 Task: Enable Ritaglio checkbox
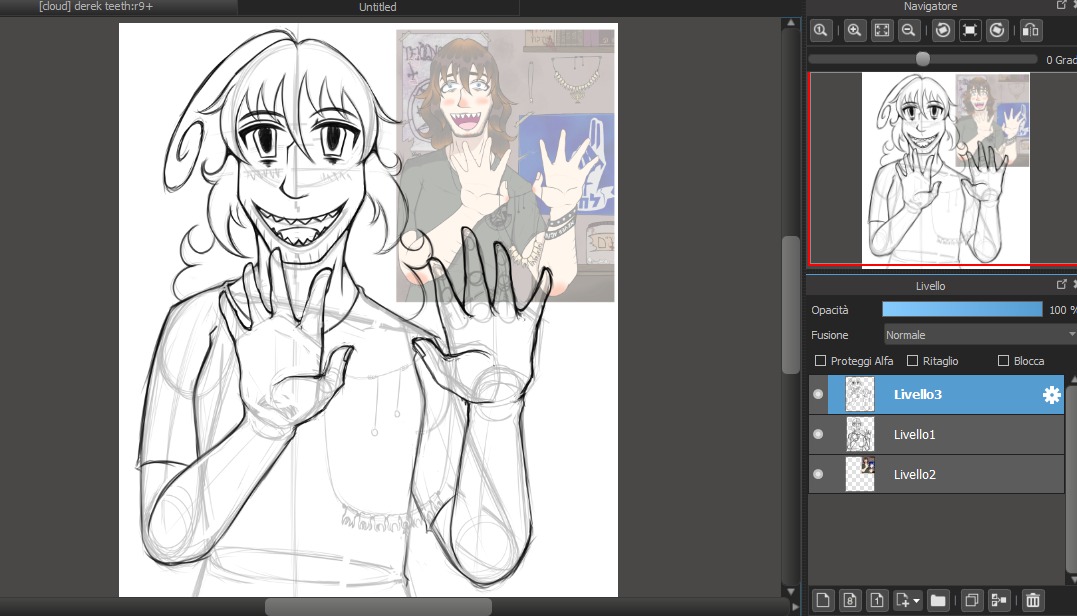[x=912, y=361]
